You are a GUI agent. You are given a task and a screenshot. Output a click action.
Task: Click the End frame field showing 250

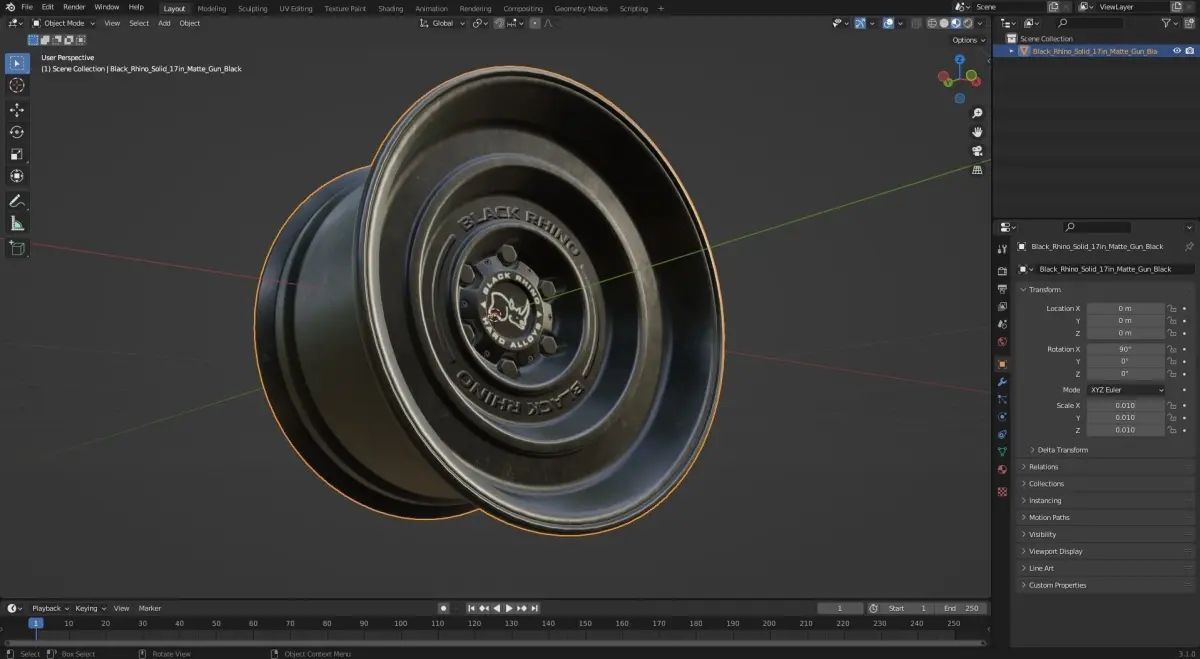pos(962,608)
